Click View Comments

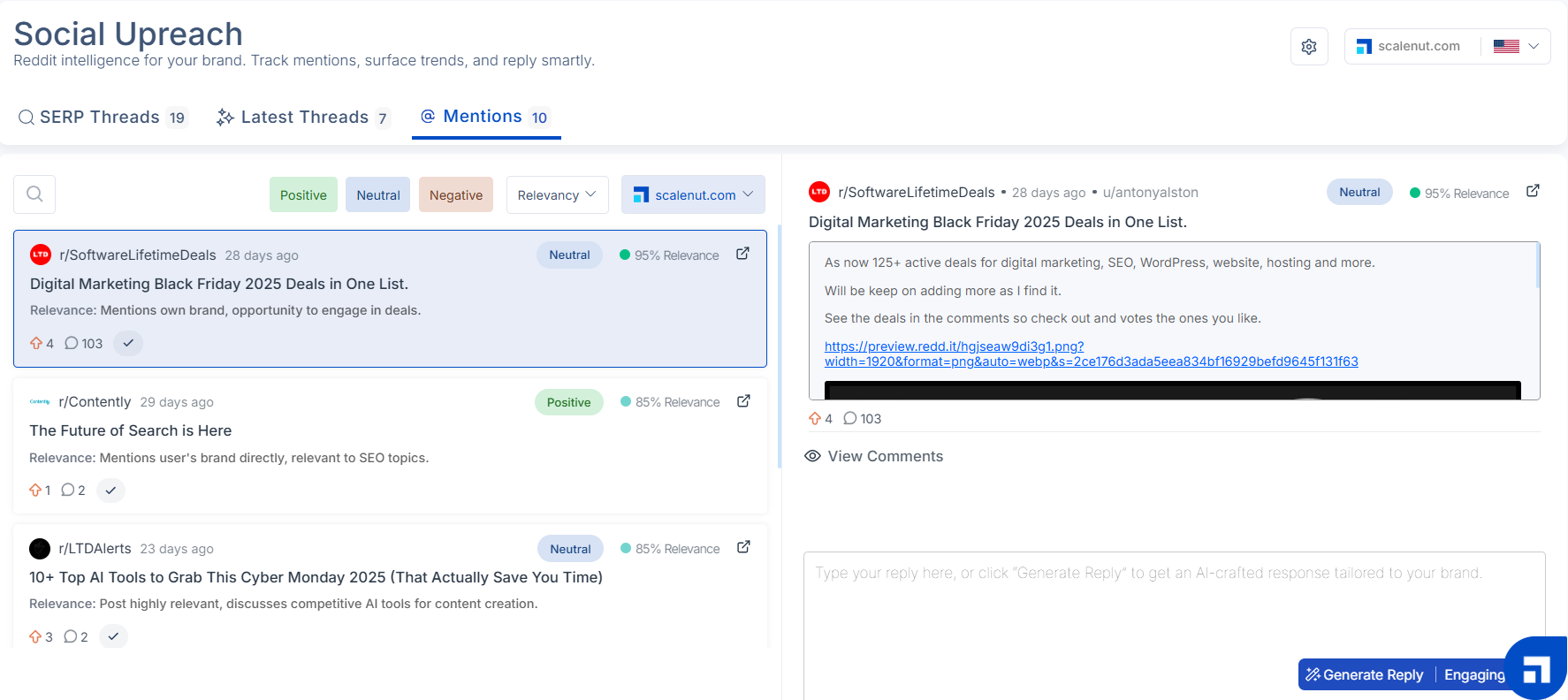tap(874, 456)
